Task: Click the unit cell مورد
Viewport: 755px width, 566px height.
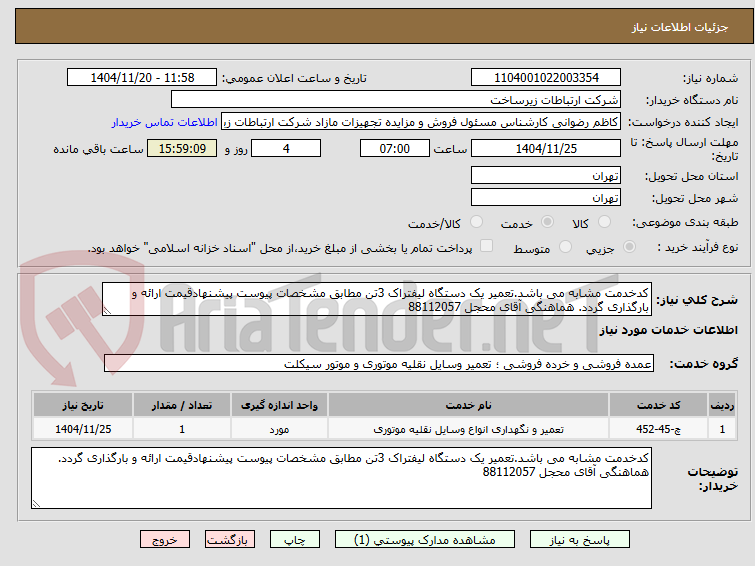Action: pyautogui.click(x=279, y=429)
